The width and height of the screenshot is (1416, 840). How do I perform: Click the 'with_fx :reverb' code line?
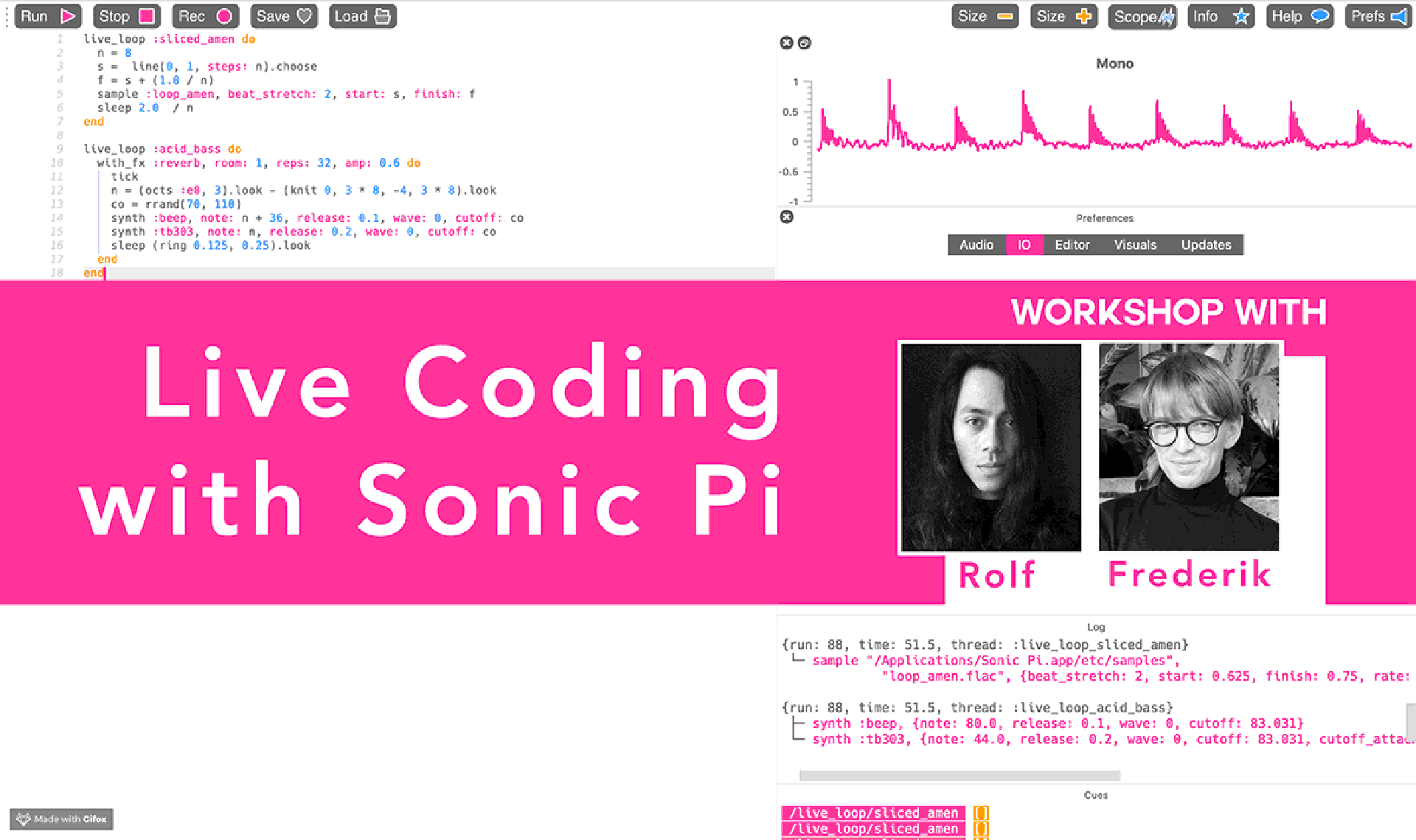pyautogui.click(x=259, y=163)
